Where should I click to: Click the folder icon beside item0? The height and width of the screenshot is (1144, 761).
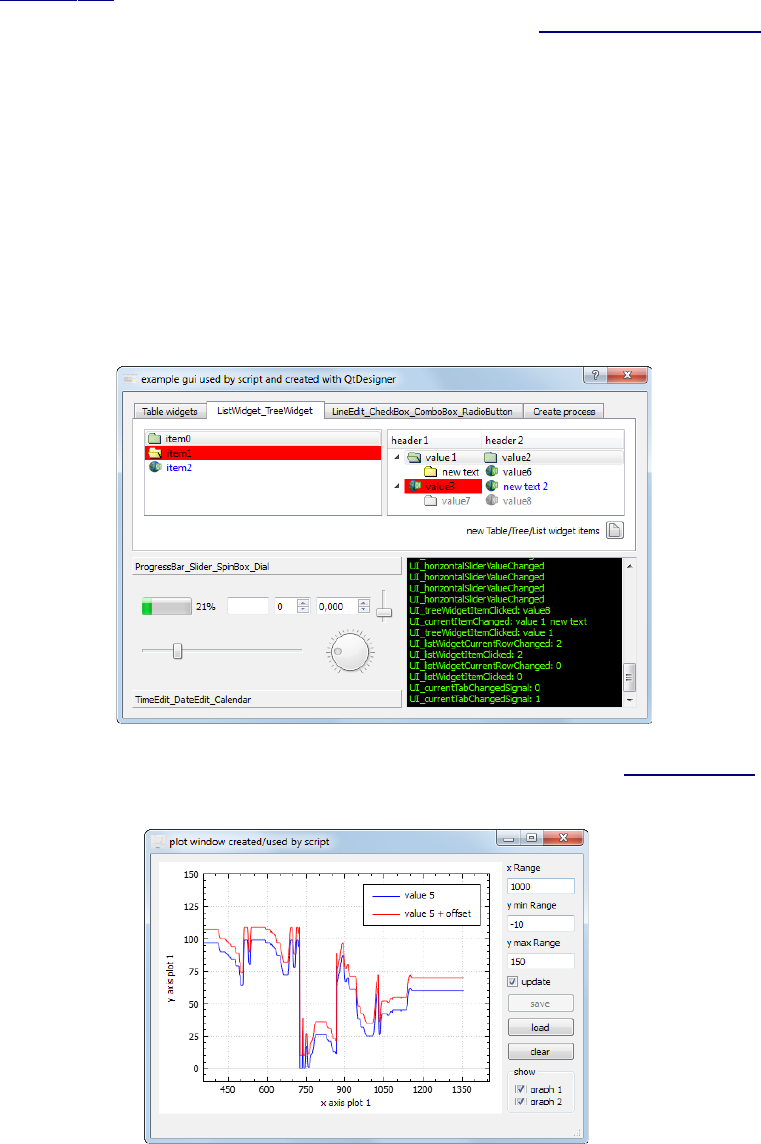pos(154,438)
